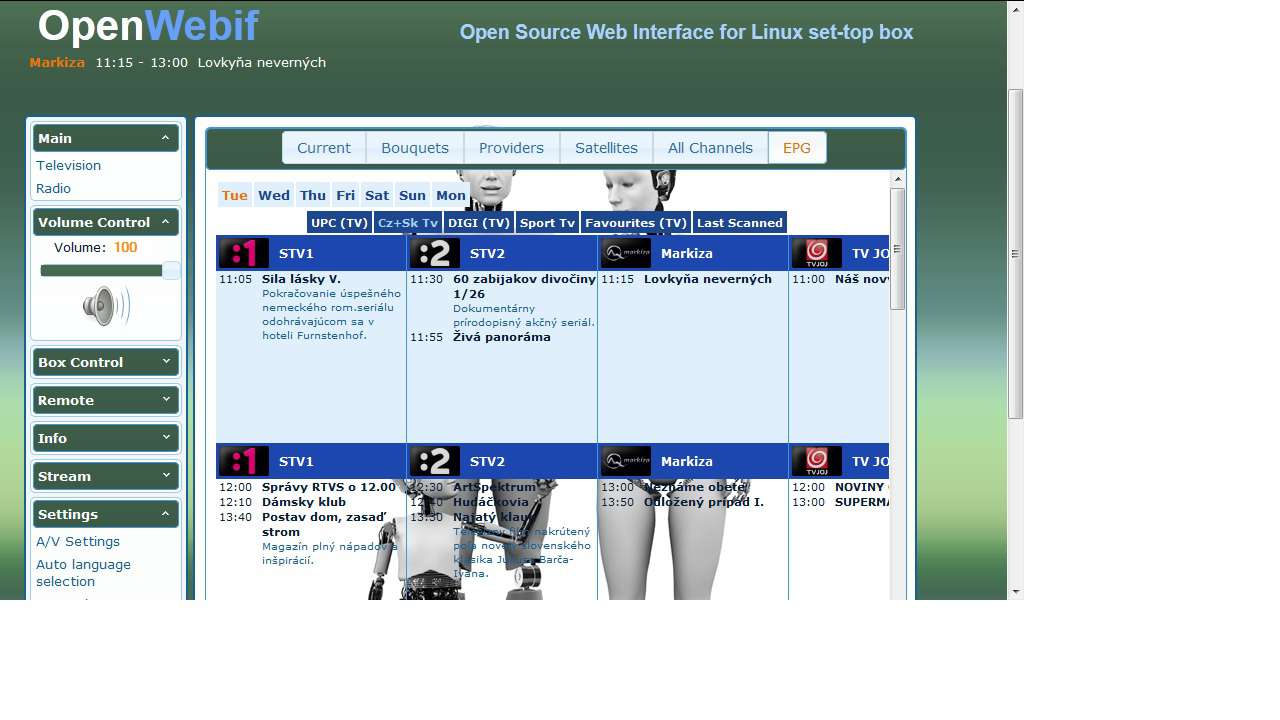Viewport: 1280px width, 720px height.
Task: Click the EPG list vertical scrollbar thumb
Action: [x=897, y=248]
